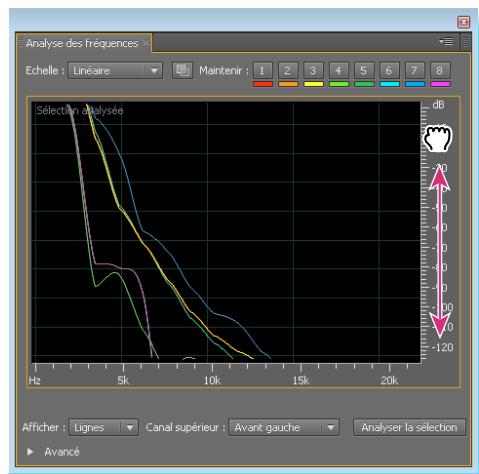479x474 pixels.
Task: Click the 10k frequency label
Action: 212,380
